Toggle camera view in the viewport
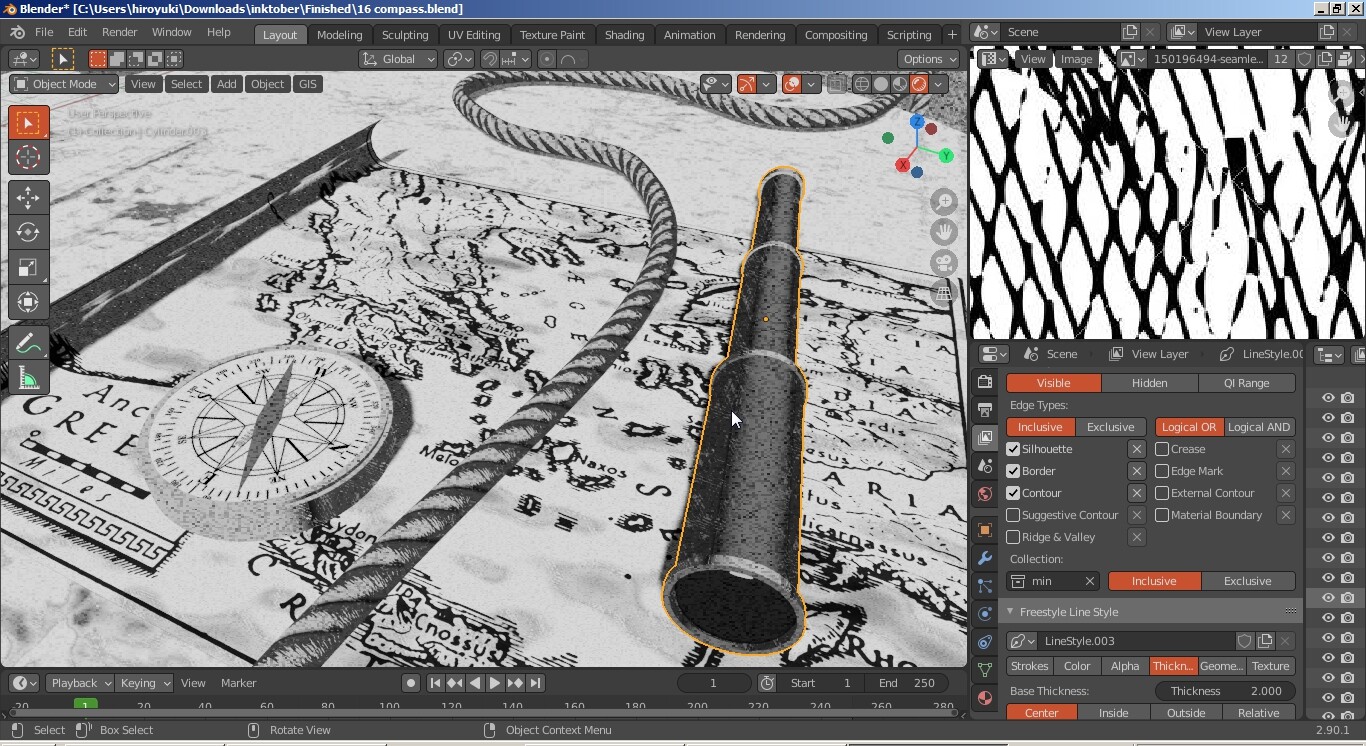1366x746 pixels. click(943, 263)
